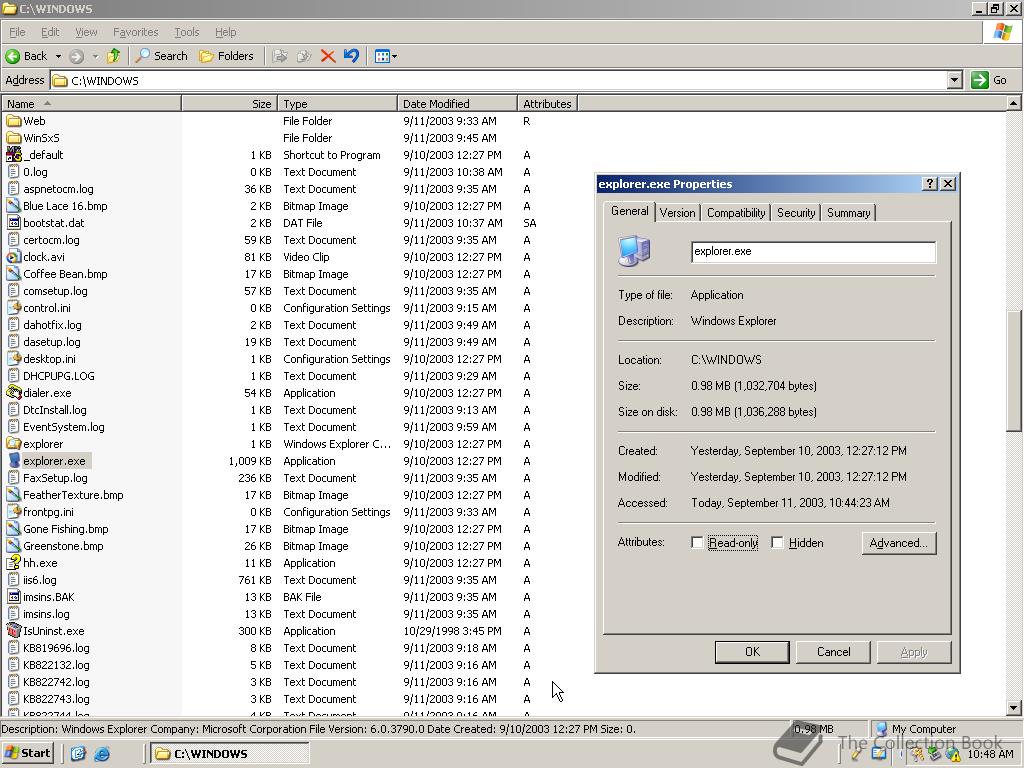Select the IsUninst.exe icon
The width and height of the screenshot is (1024, 768).
13,630
